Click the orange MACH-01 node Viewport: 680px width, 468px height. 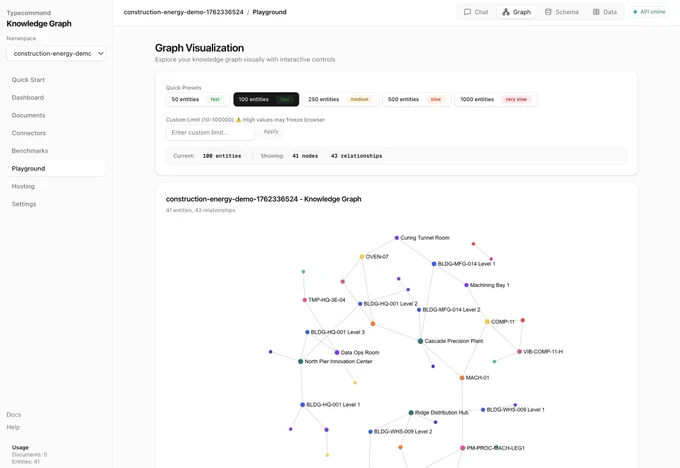pos(462,378)
